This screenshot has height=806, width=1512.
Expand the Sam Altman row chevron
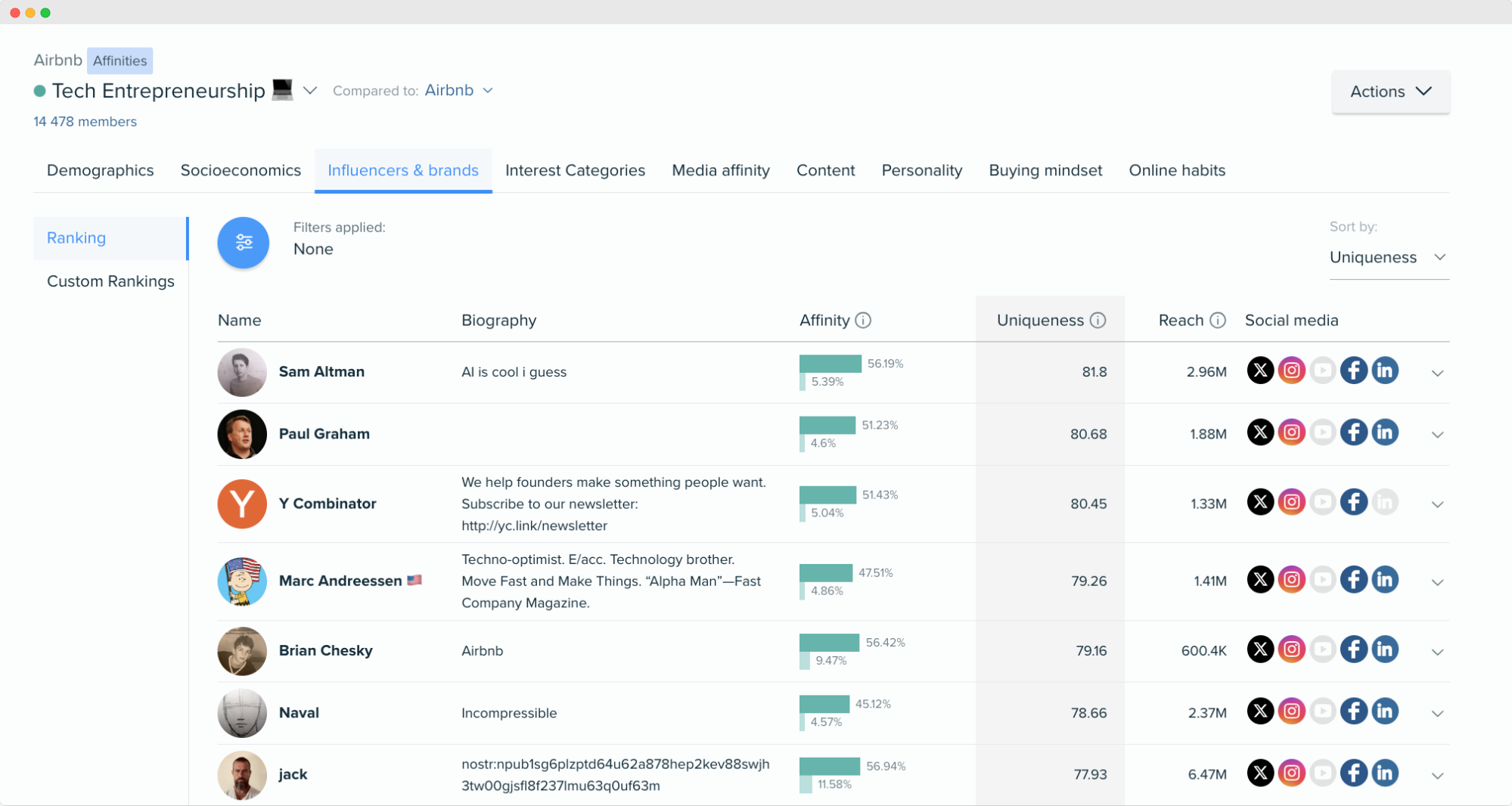click(x=1438, y=373)
